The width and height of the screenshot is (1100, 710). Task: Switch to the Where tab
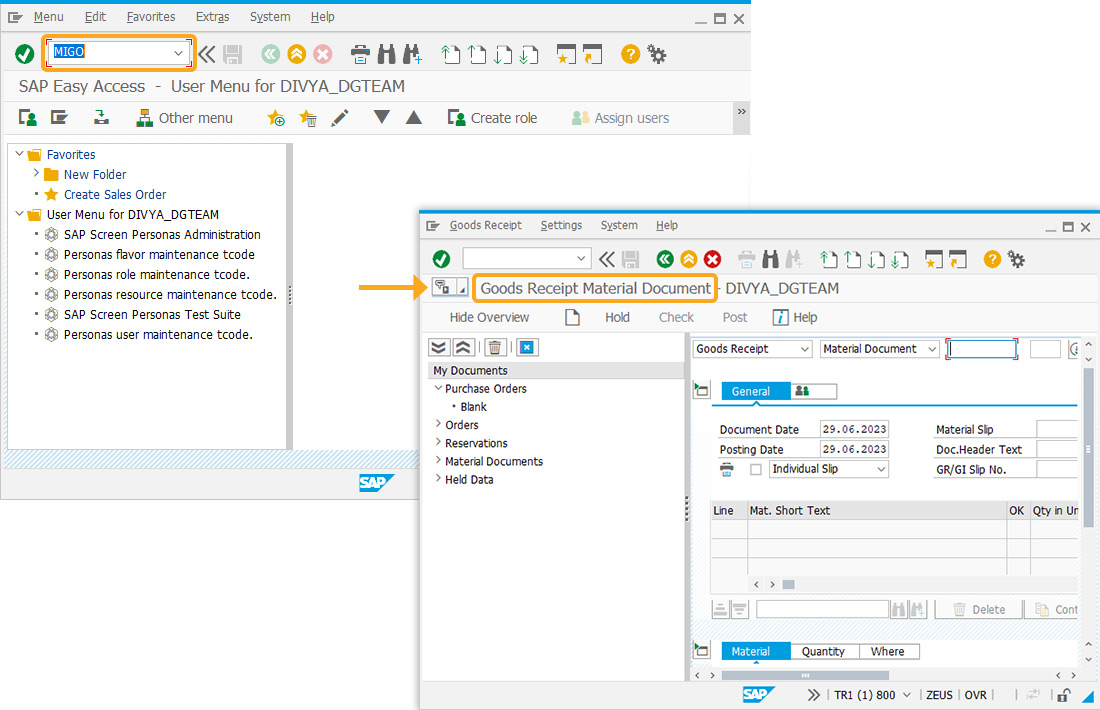[x=887, y=652]
